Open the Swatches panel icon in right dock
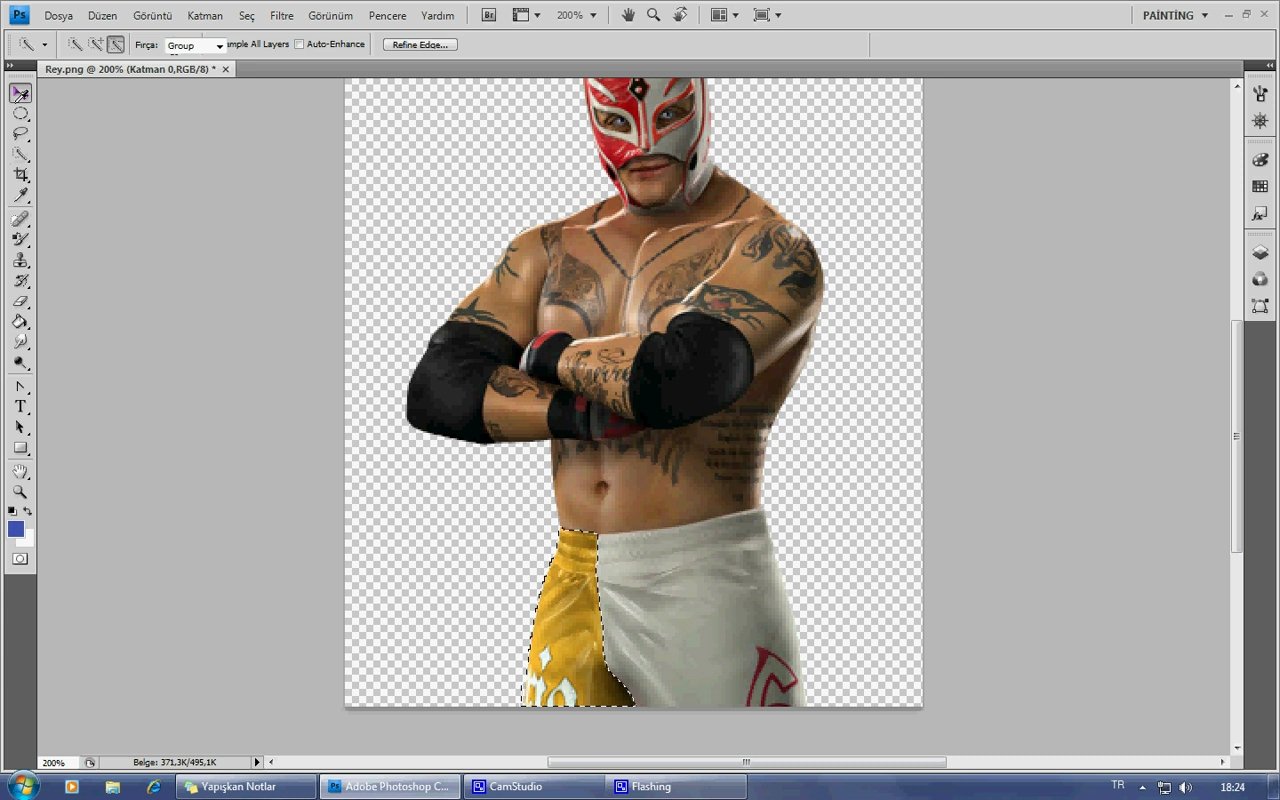Viewport: 1280px width, 800px height. [1260, 187]
